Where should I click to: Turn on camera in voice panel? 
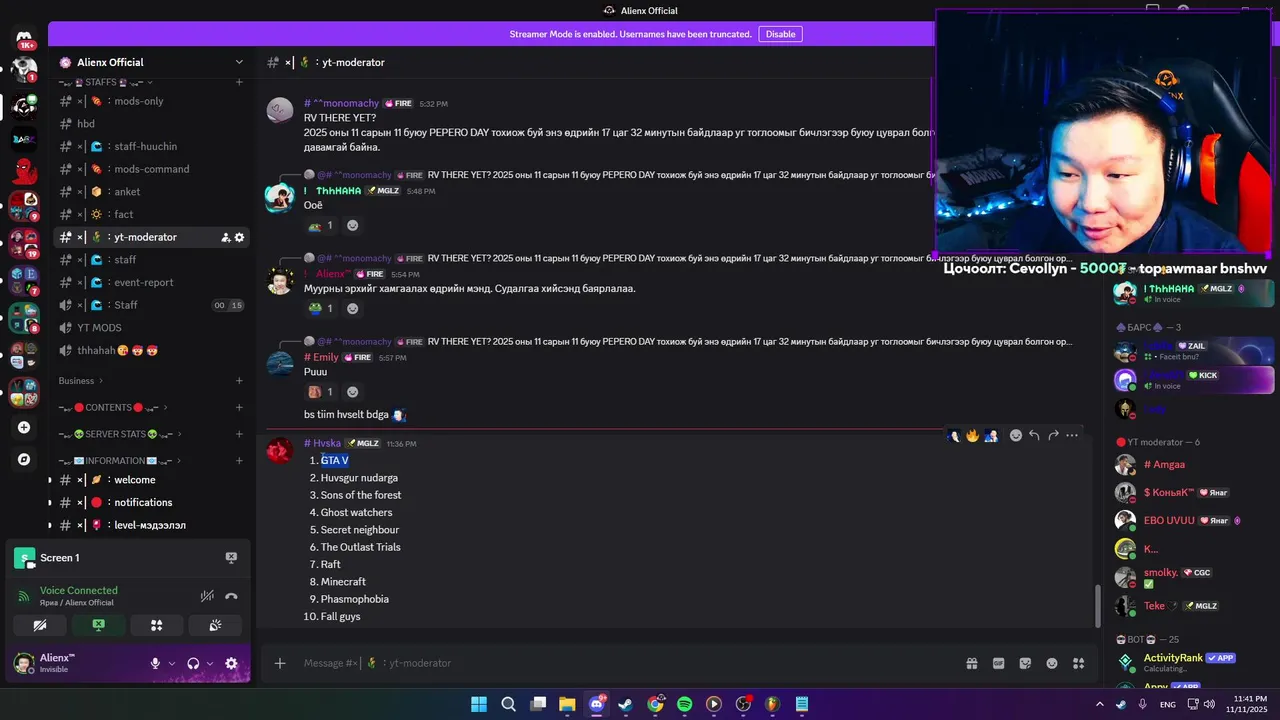point(40,625)
